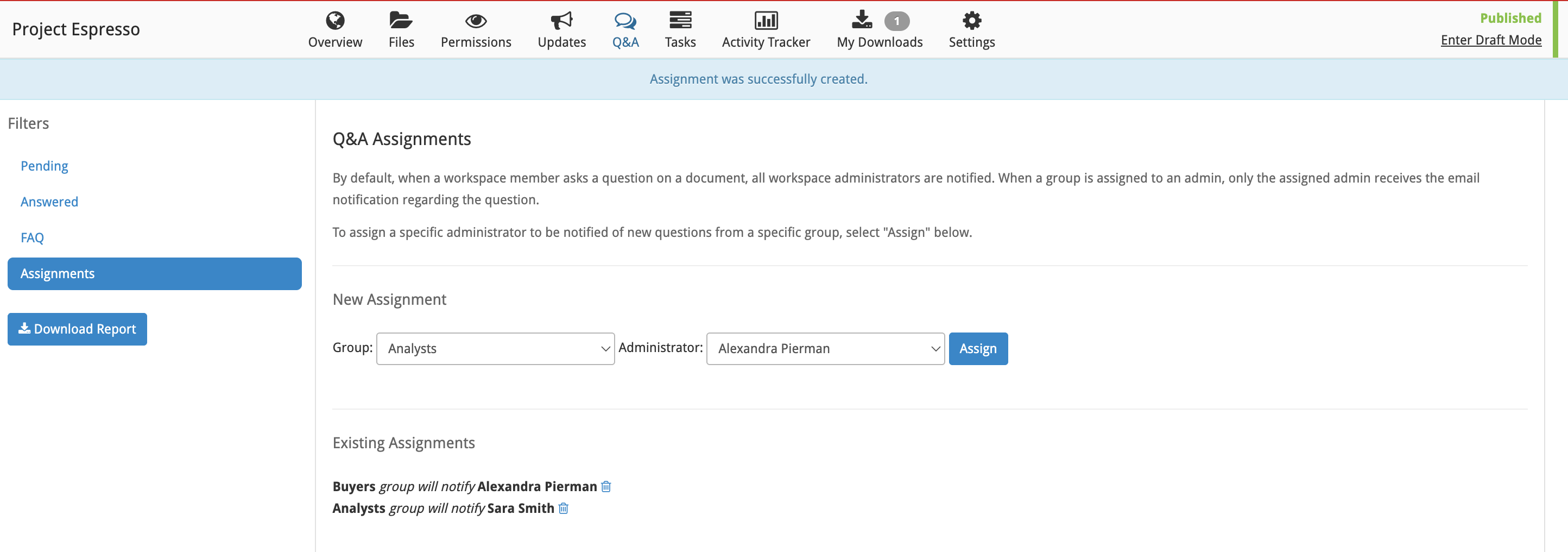Open the Files folder icon
Viewport: 1568px width, 552px height.
[401, 21]
